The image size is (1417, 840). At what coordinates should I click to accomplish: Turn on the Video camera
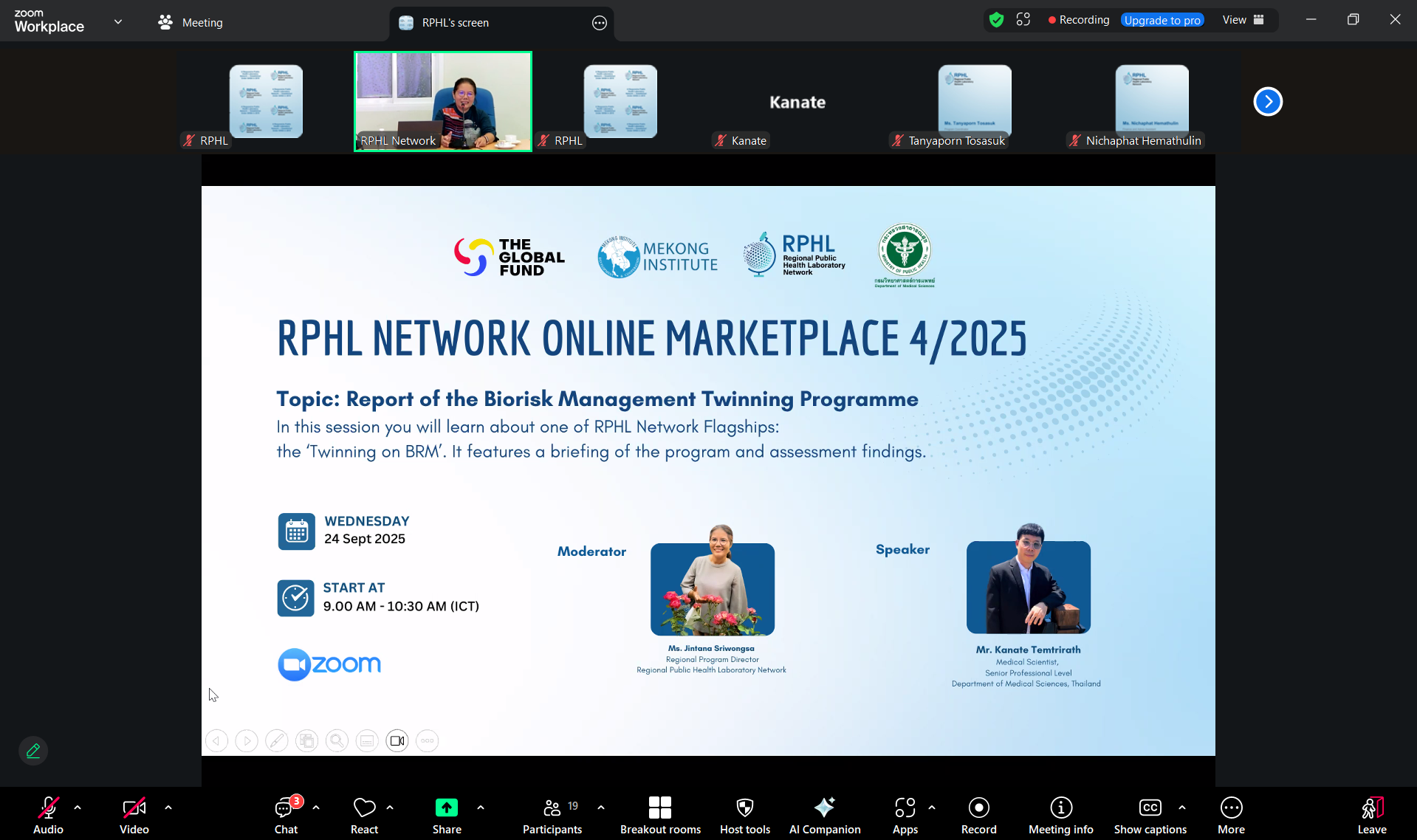[x=134, y=815]
